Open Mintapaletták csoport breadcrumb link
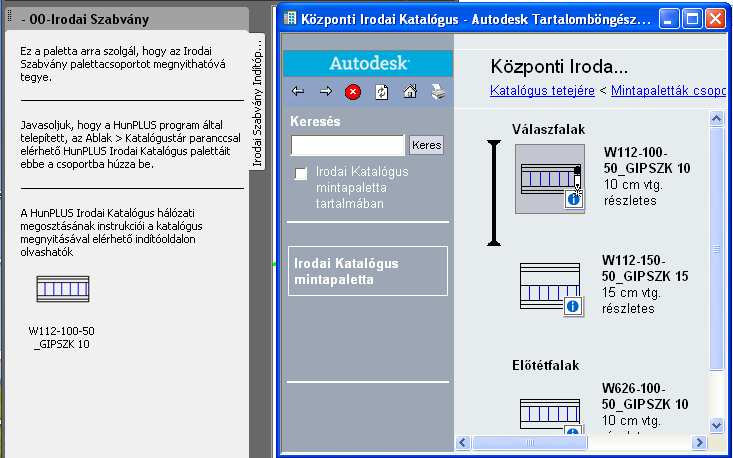 [x=668, y=90]
